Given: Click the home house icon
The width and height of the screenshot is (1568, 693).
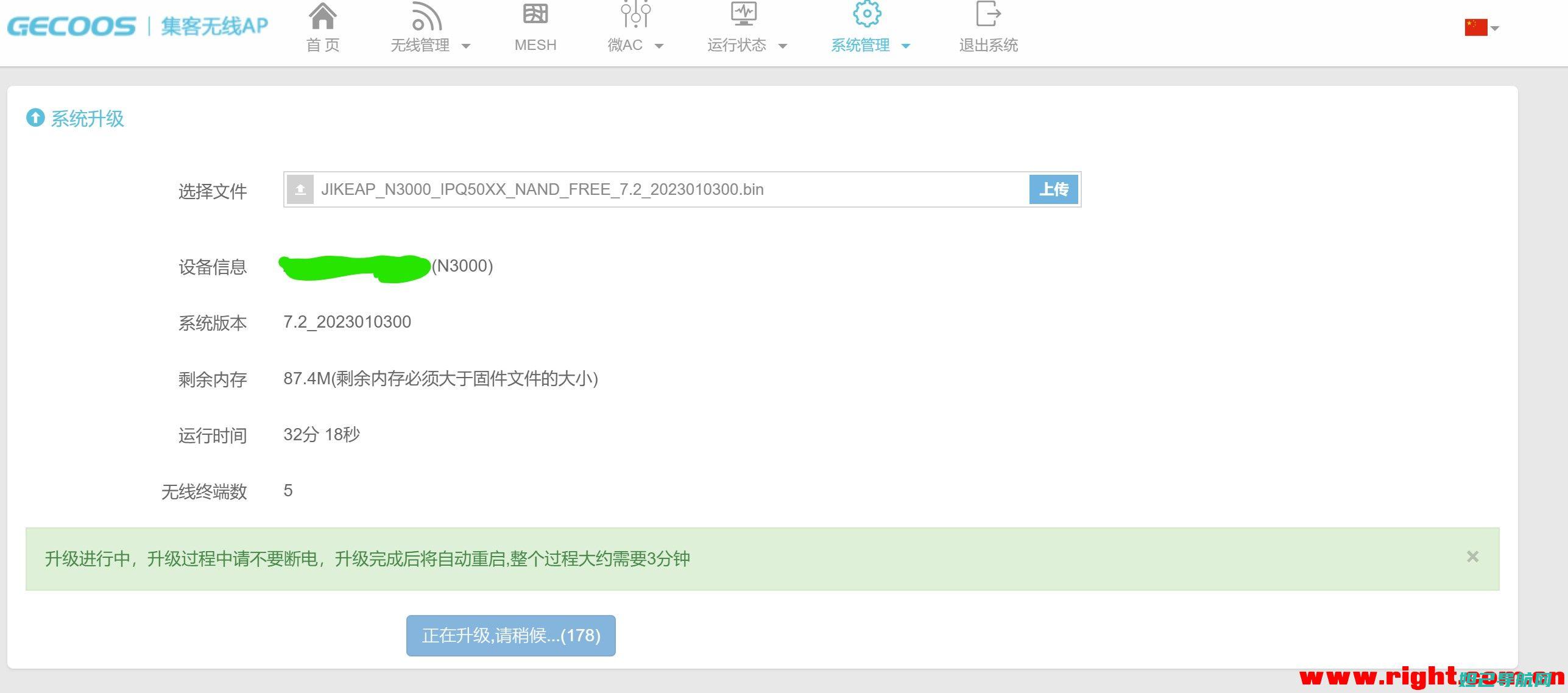Looking at the screenshot, I should pos(323,15).
